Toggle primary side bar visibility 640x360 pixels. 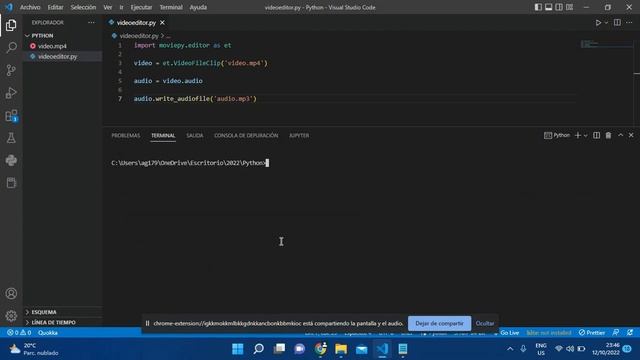click(538, 7)
